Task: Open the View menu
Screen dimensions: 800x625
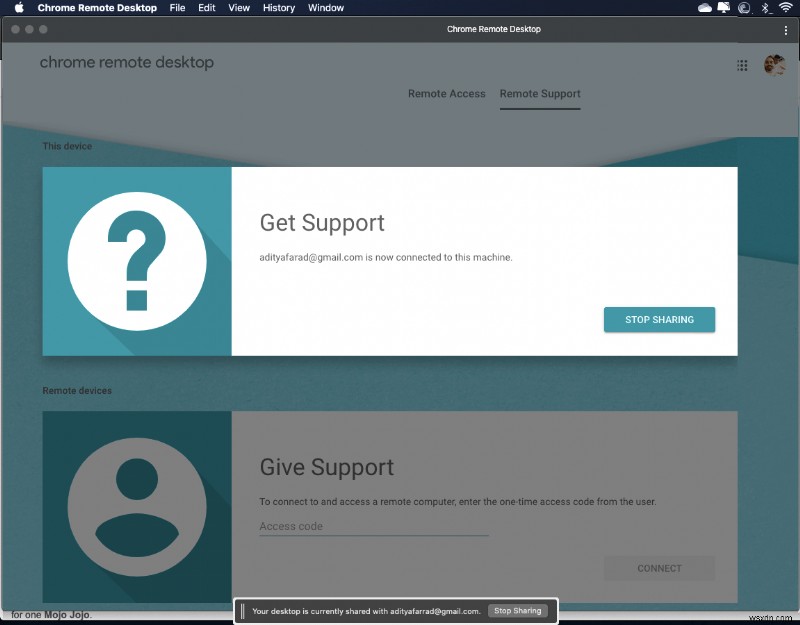Action: pos(239,8)
